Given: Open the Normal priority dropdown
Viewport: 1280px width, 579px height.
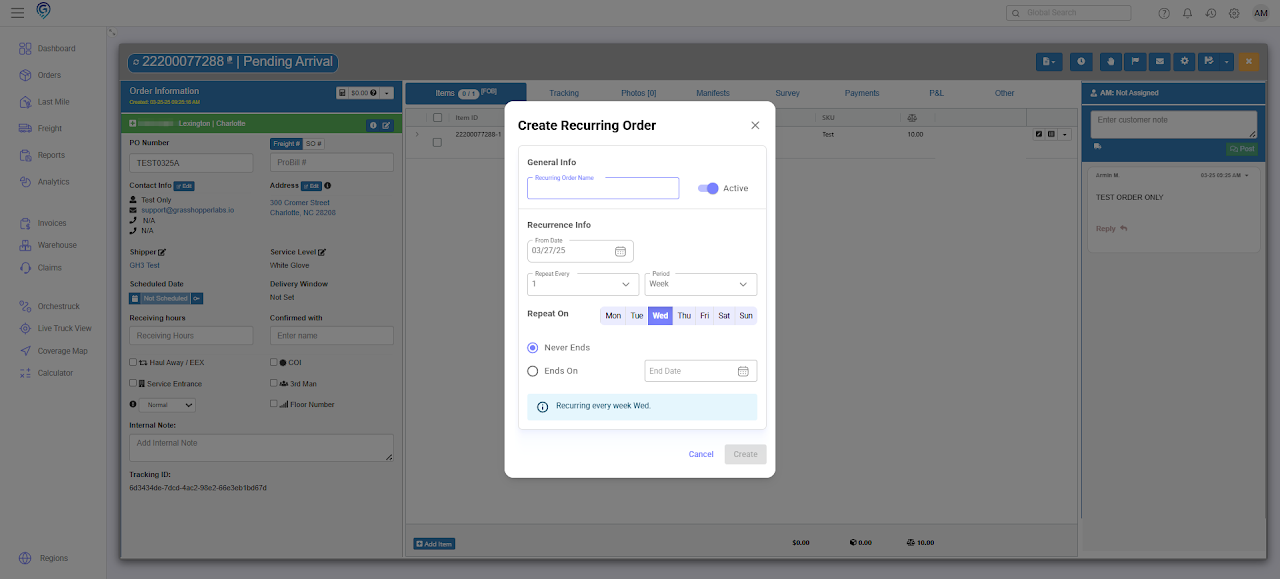Looking at the screenshot, I should coord(168,405).
